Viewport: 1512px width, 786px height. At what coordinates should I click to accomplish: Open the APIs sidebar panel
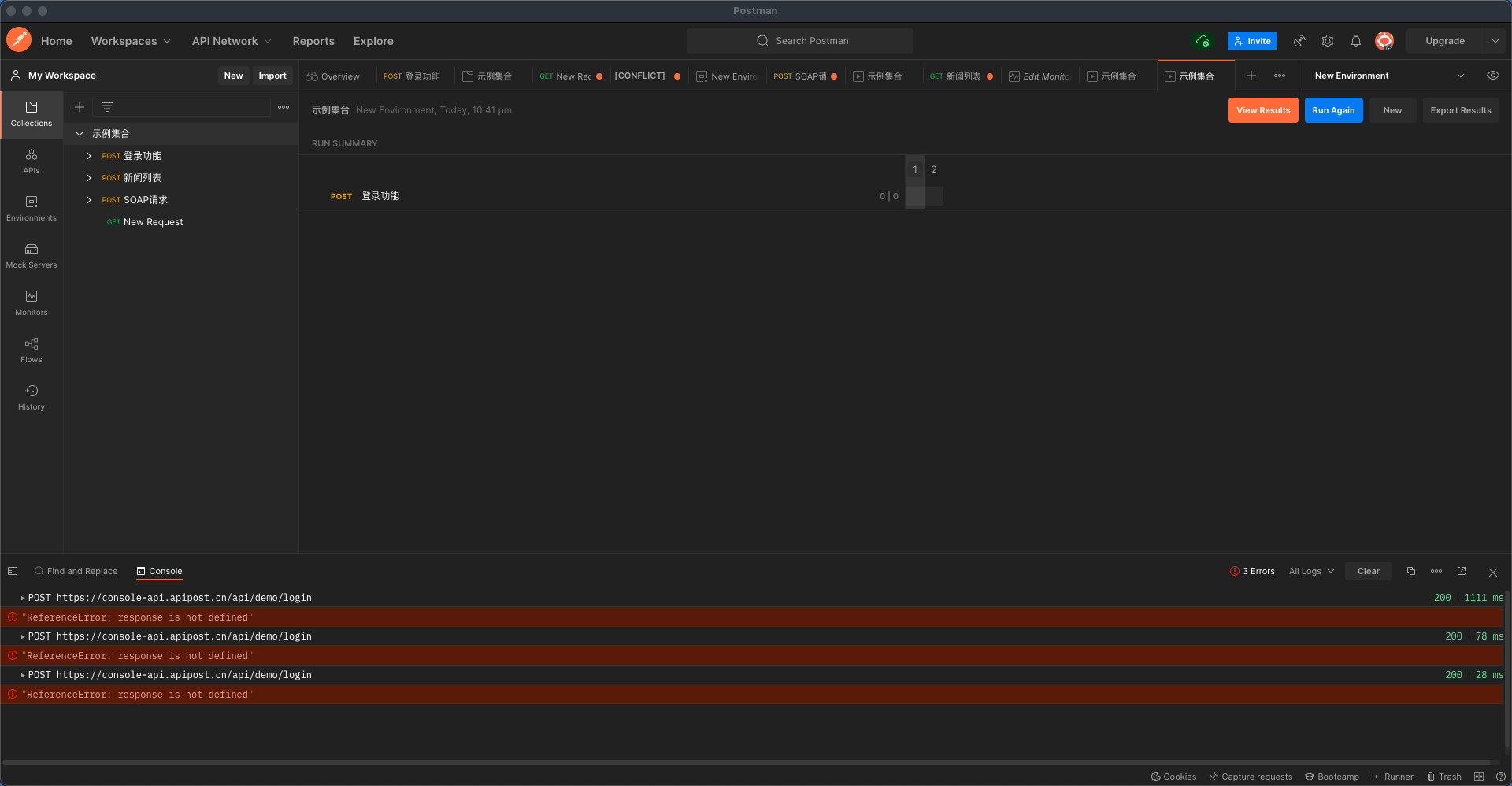coord(31,161)
